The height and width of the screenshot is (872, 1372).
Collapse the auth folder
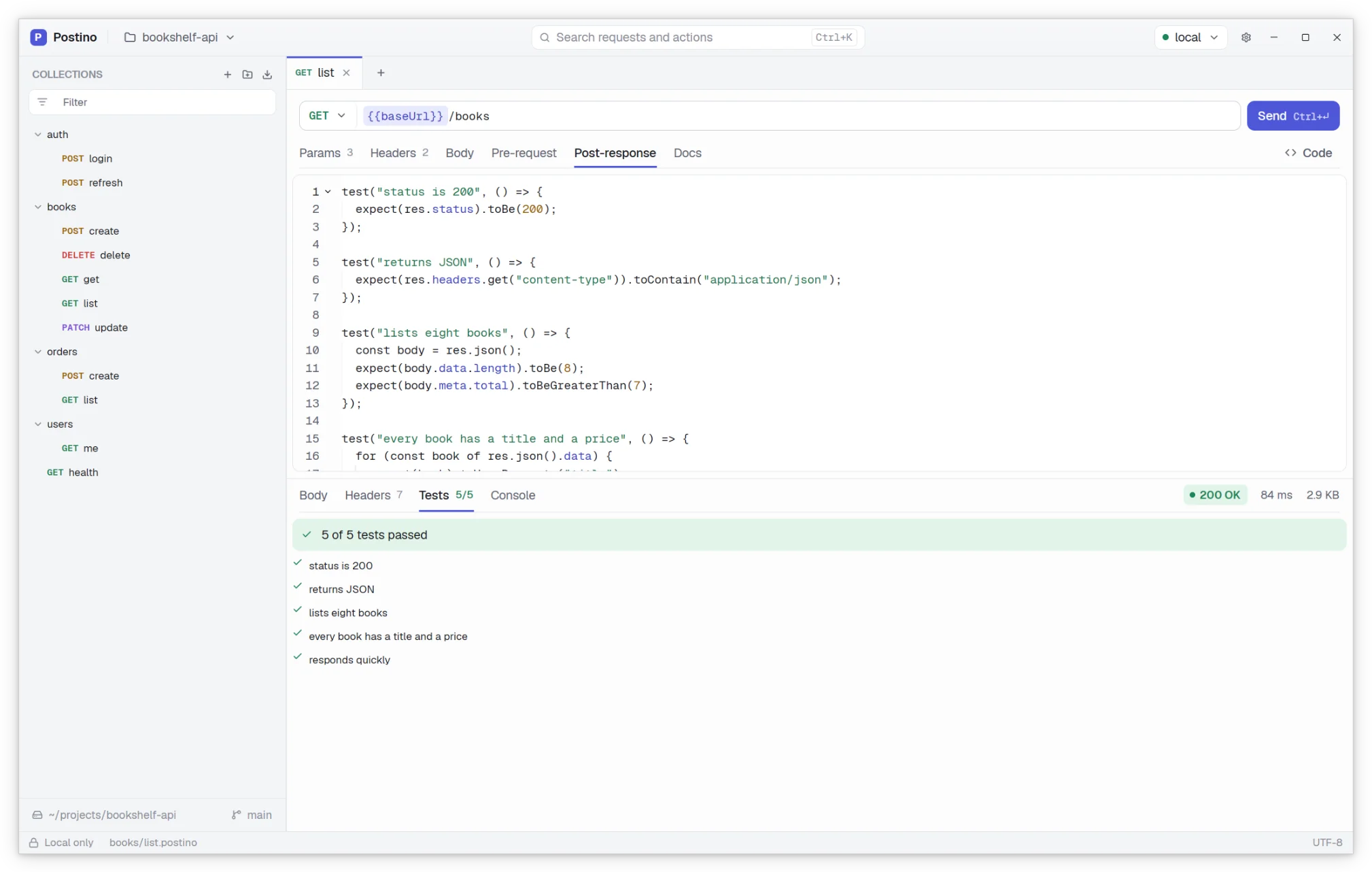tap(38, 135)
